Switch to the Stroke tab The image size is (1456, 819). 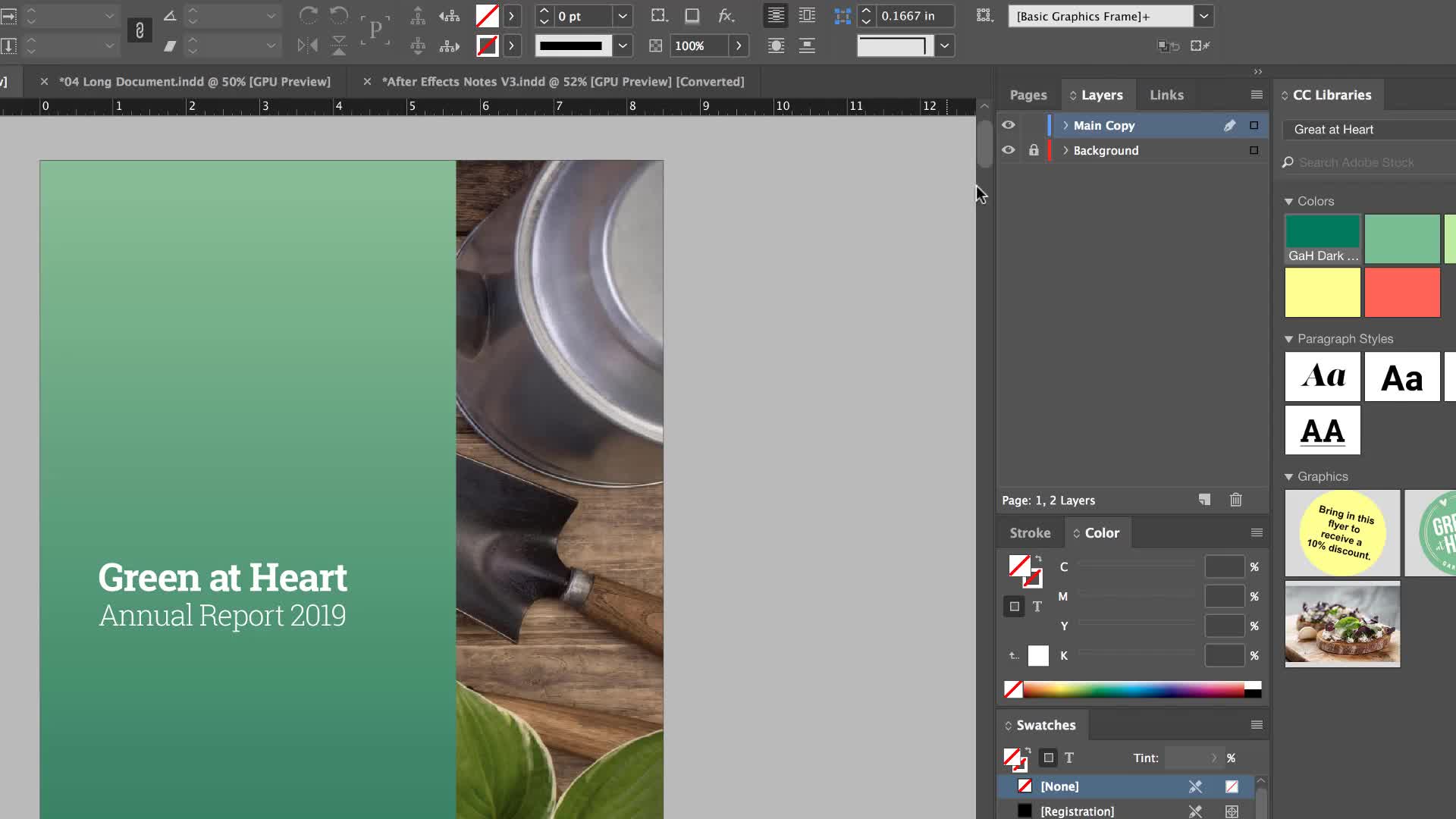(1030, 533)
